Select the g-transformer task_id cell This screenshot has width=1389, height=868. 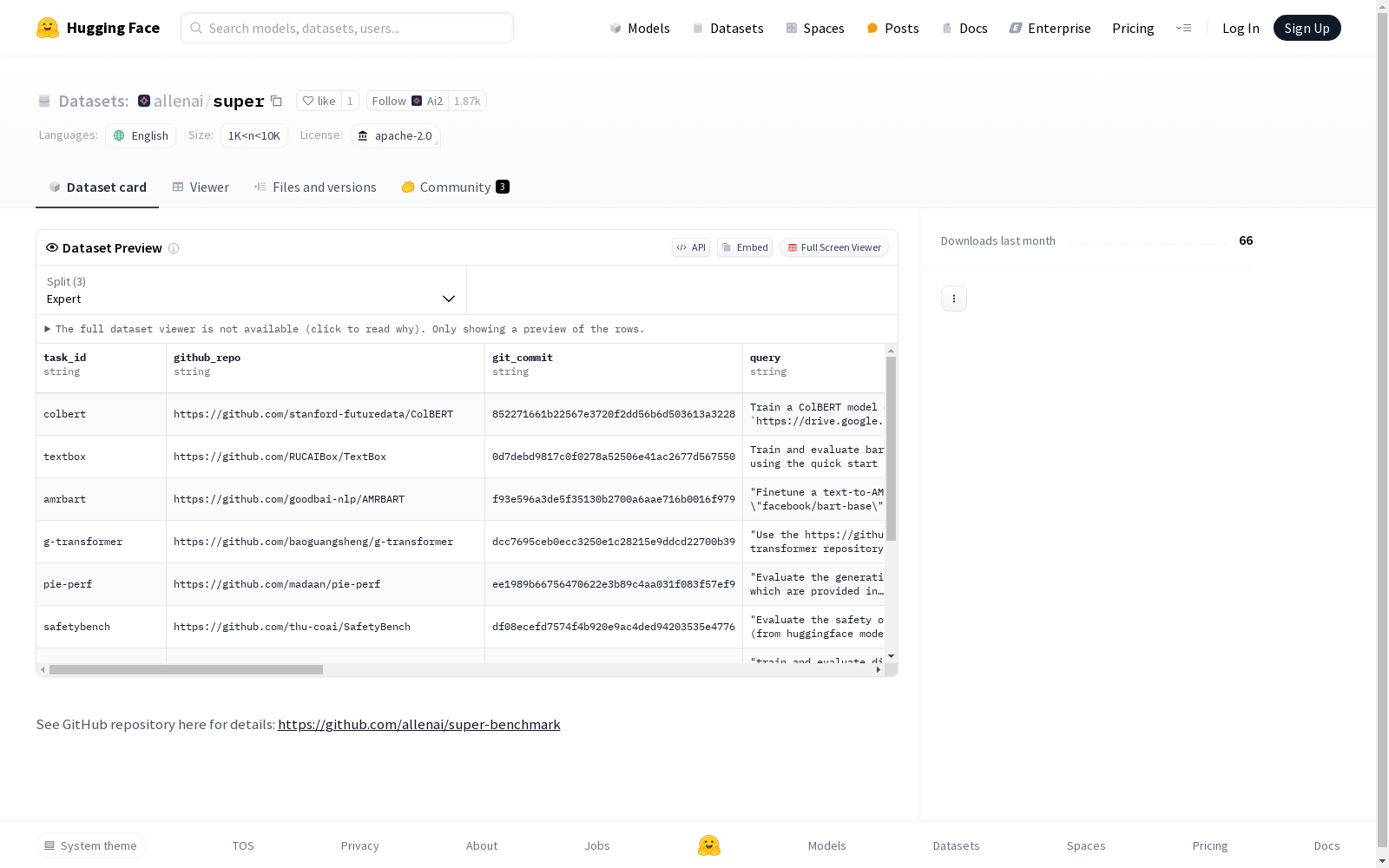[x=101, y=542]
